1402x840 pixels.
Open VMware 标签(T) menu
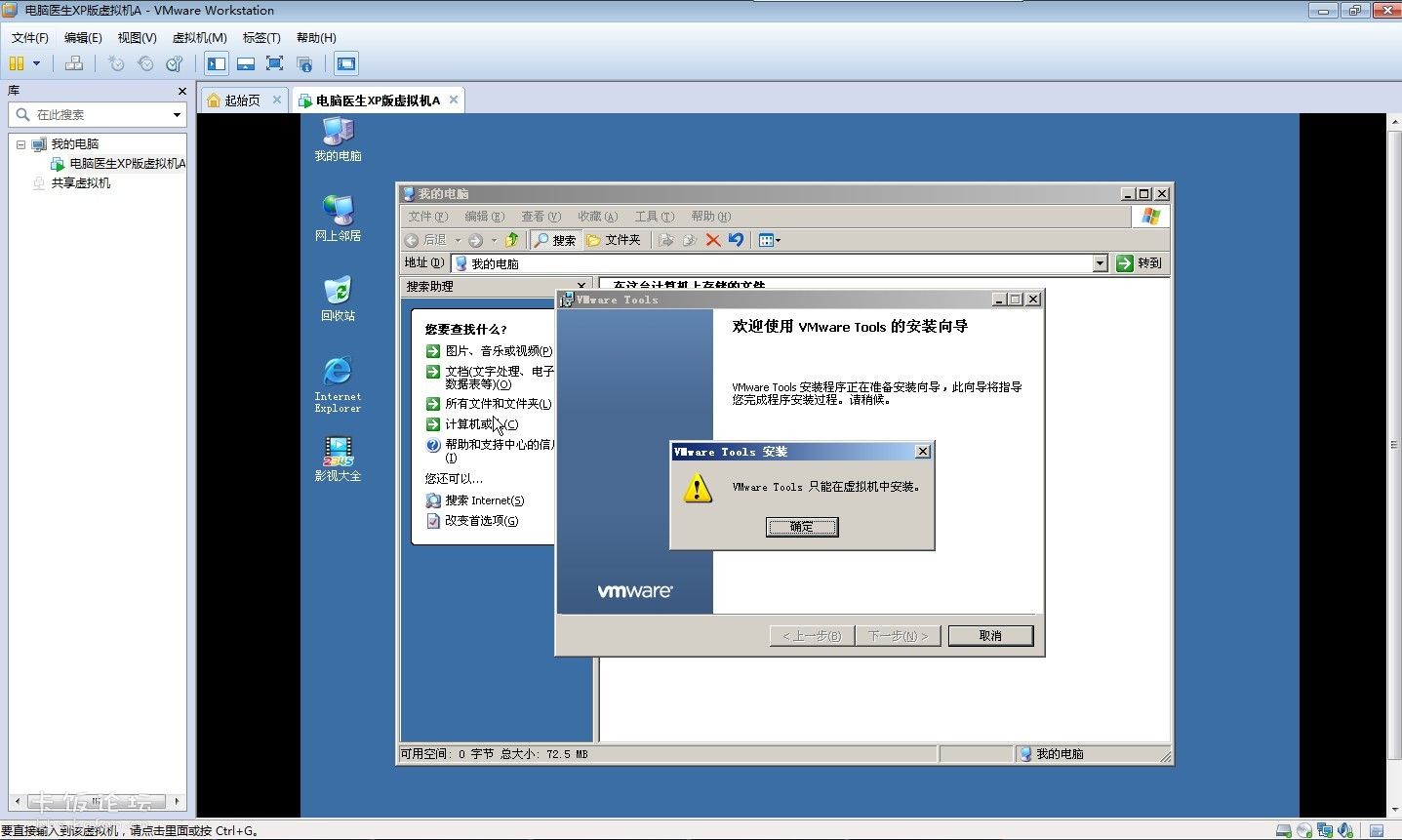pyautogui.click(x=261, y=38)
